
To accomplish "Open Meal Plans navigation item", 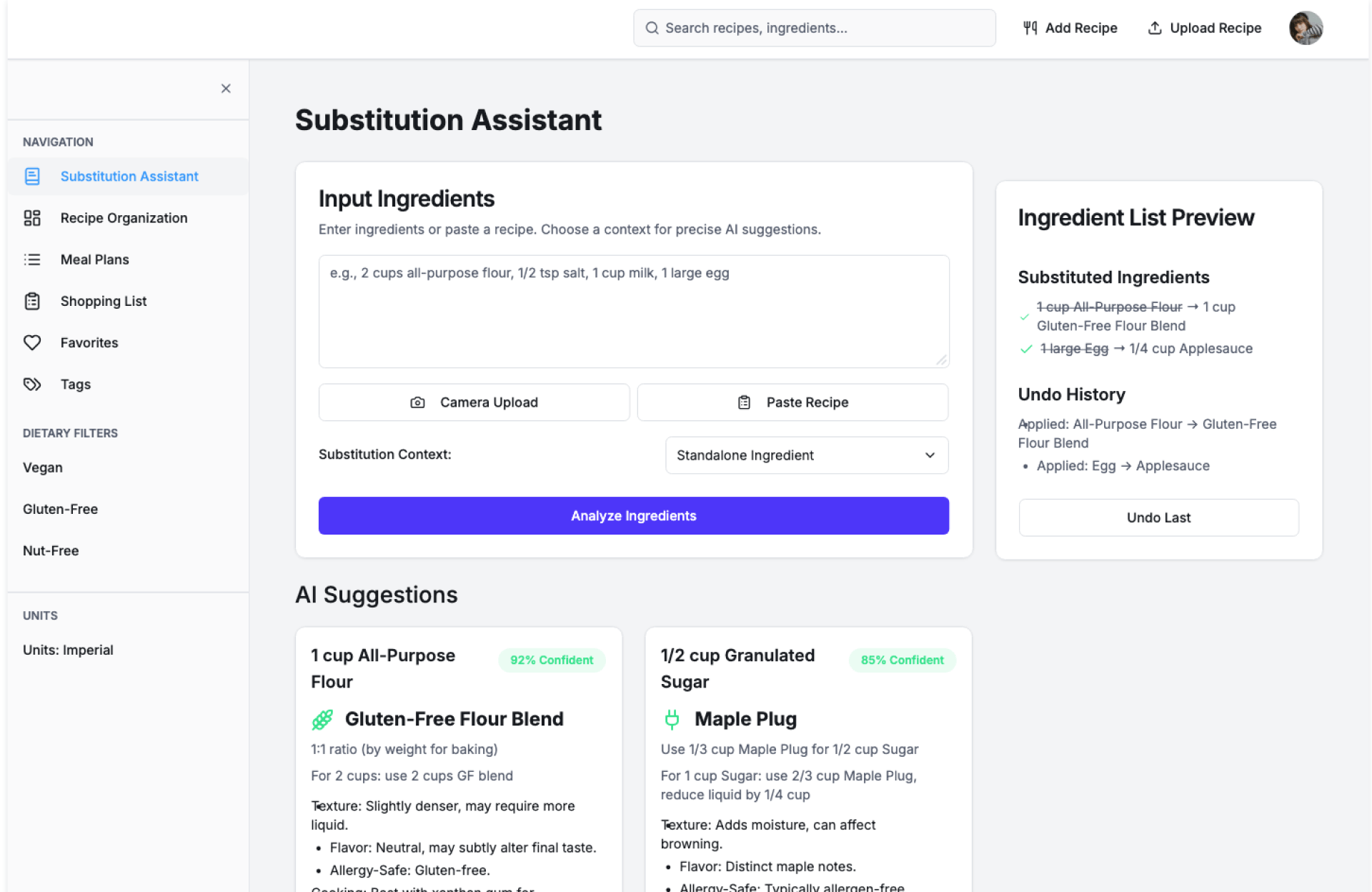I will [94, 259].
